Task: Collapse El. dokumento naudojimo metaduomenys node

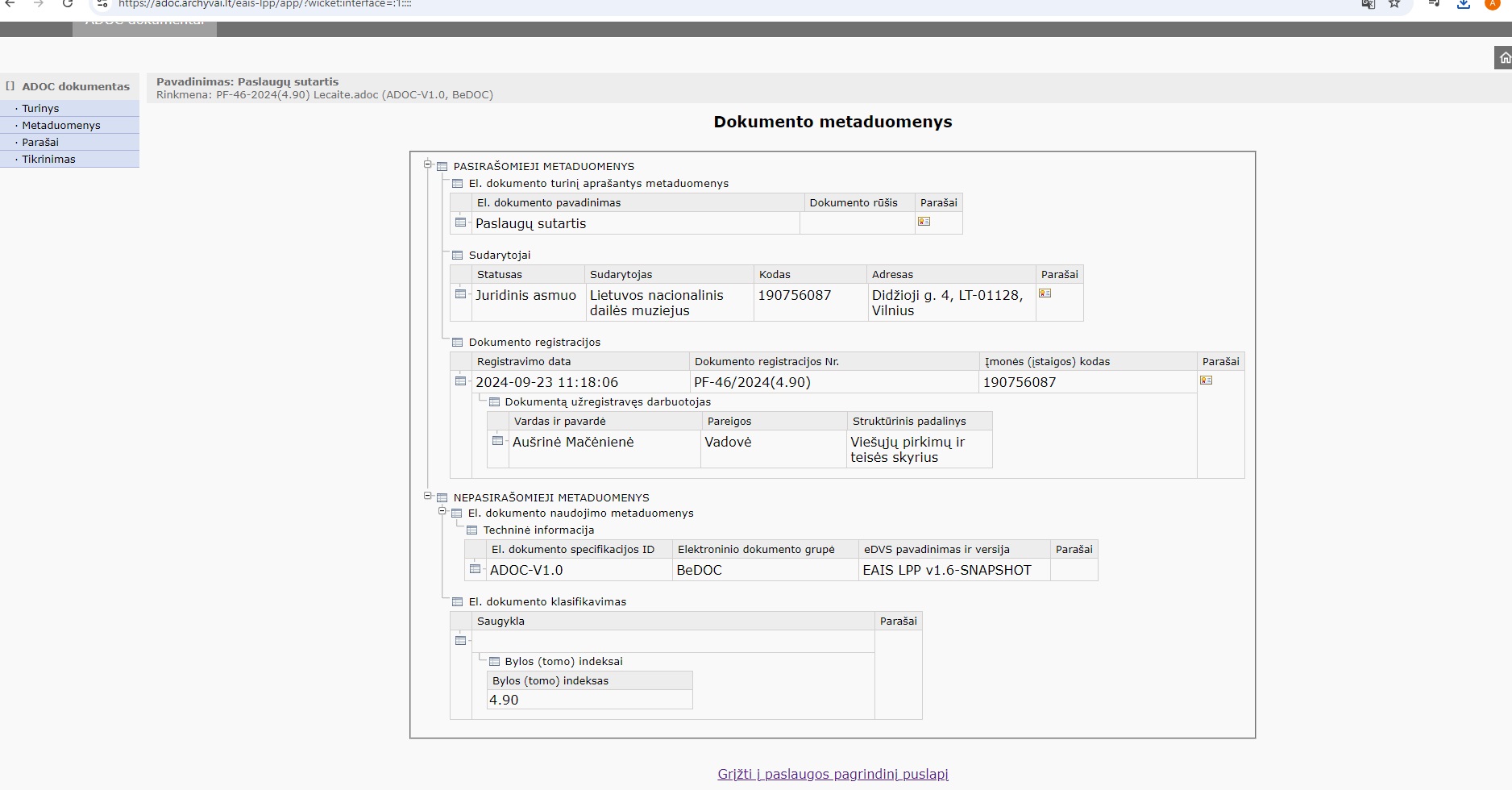Action: (442, 511)
